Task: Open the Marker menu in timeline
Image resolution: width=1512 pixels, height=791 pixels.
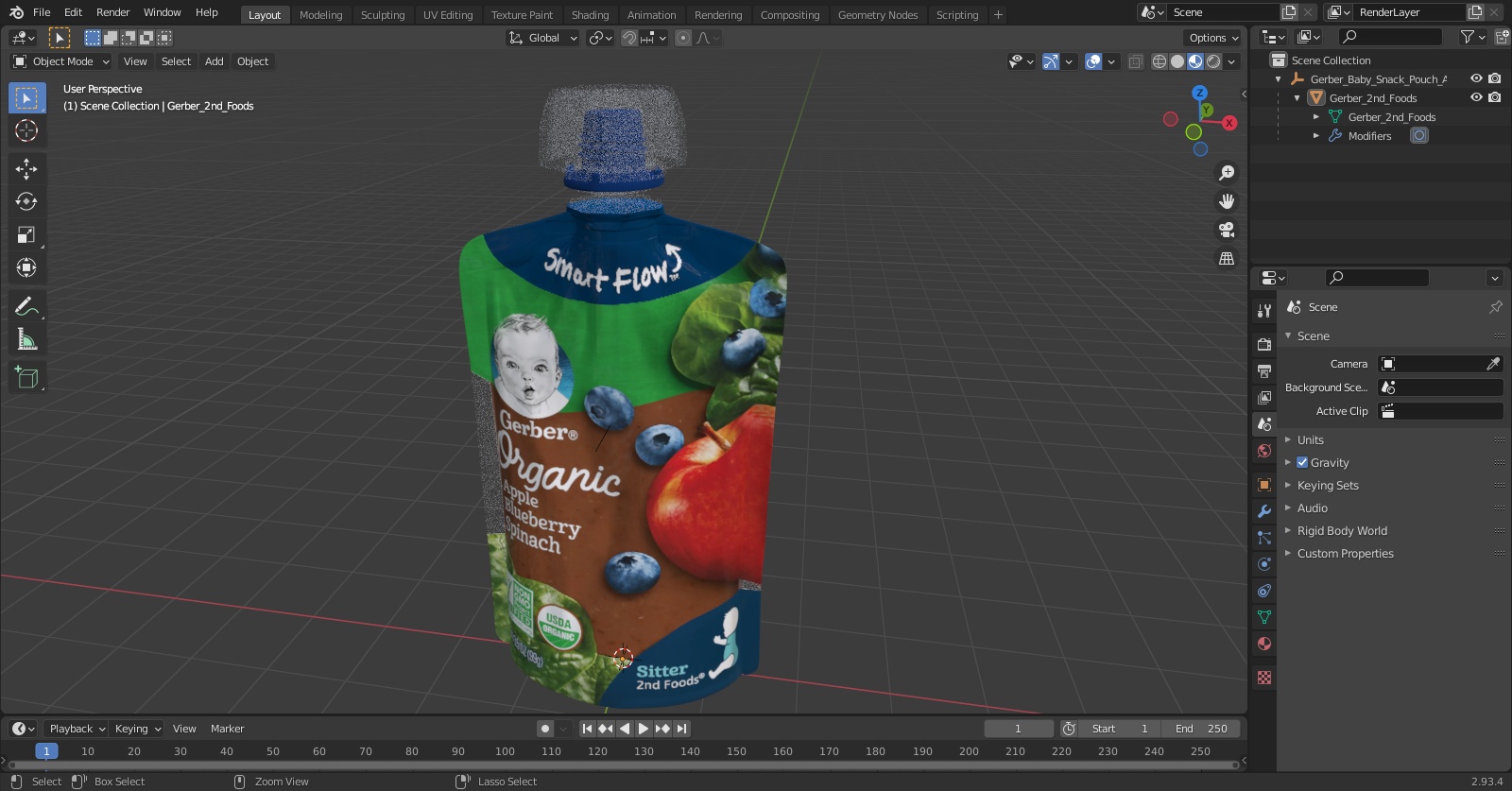Action: pos(227,729)
